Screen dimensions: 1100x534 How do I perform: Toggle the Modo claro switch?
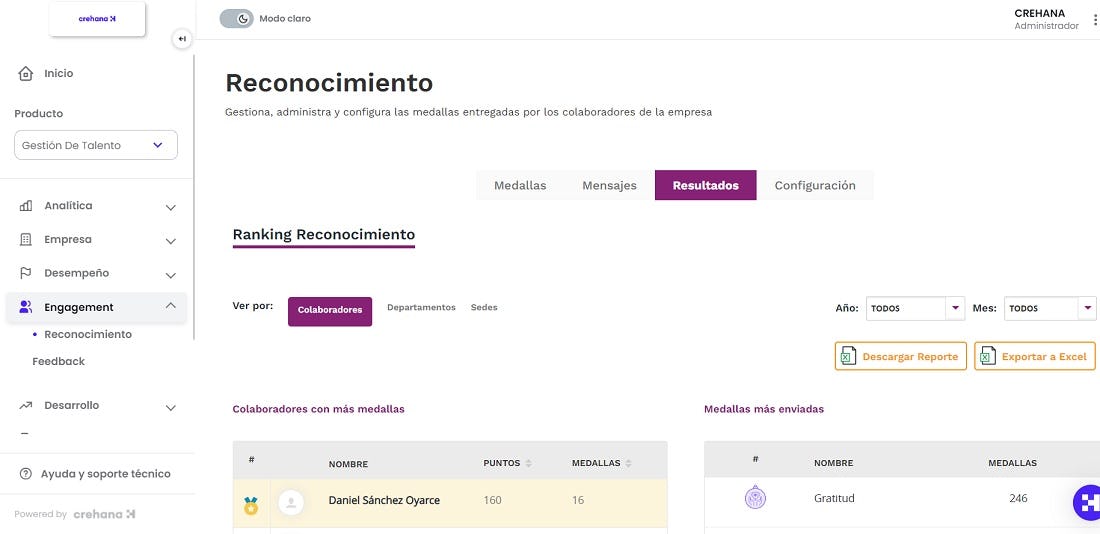tap(236, 19)
